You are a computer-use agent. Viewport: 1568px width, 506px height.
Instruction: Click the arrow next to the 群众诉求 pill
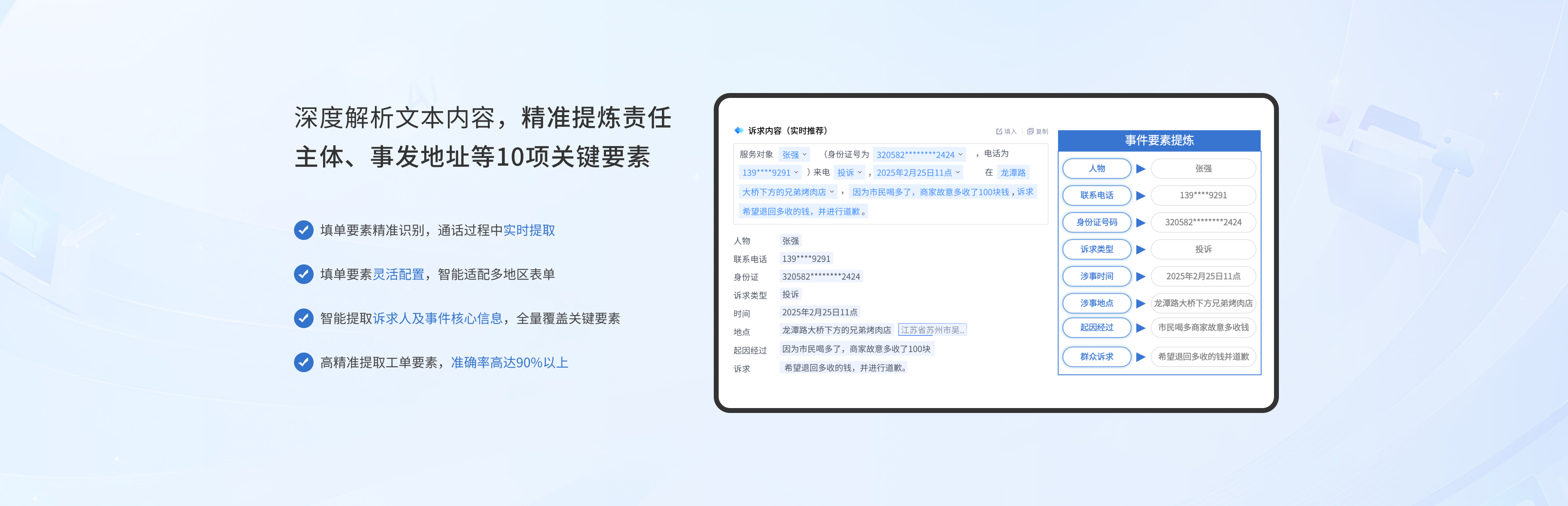coord(1141,357)
